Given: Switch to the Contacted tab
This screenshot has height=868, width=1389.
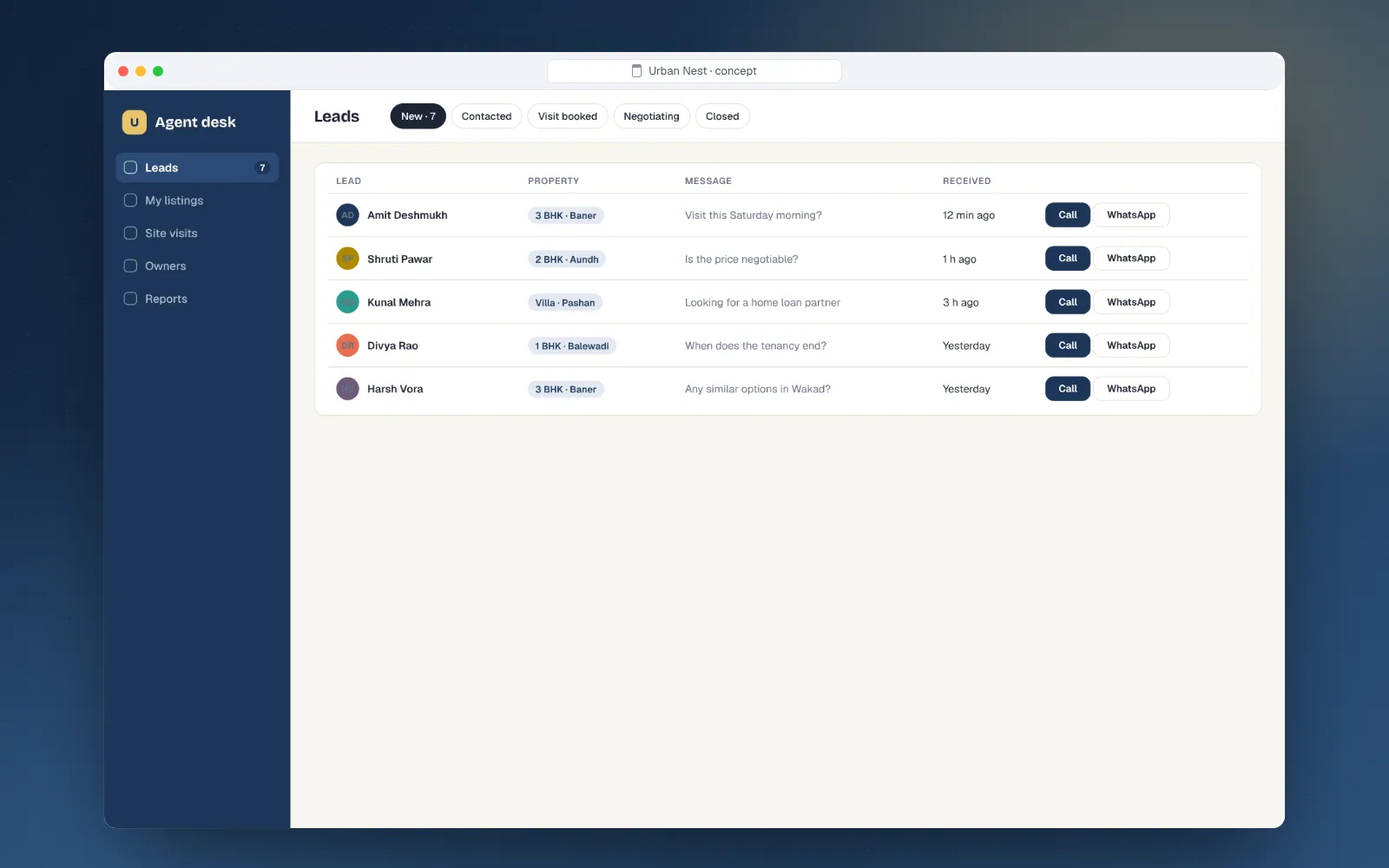Looking at the screenshot, I should [x=486, y=116].
